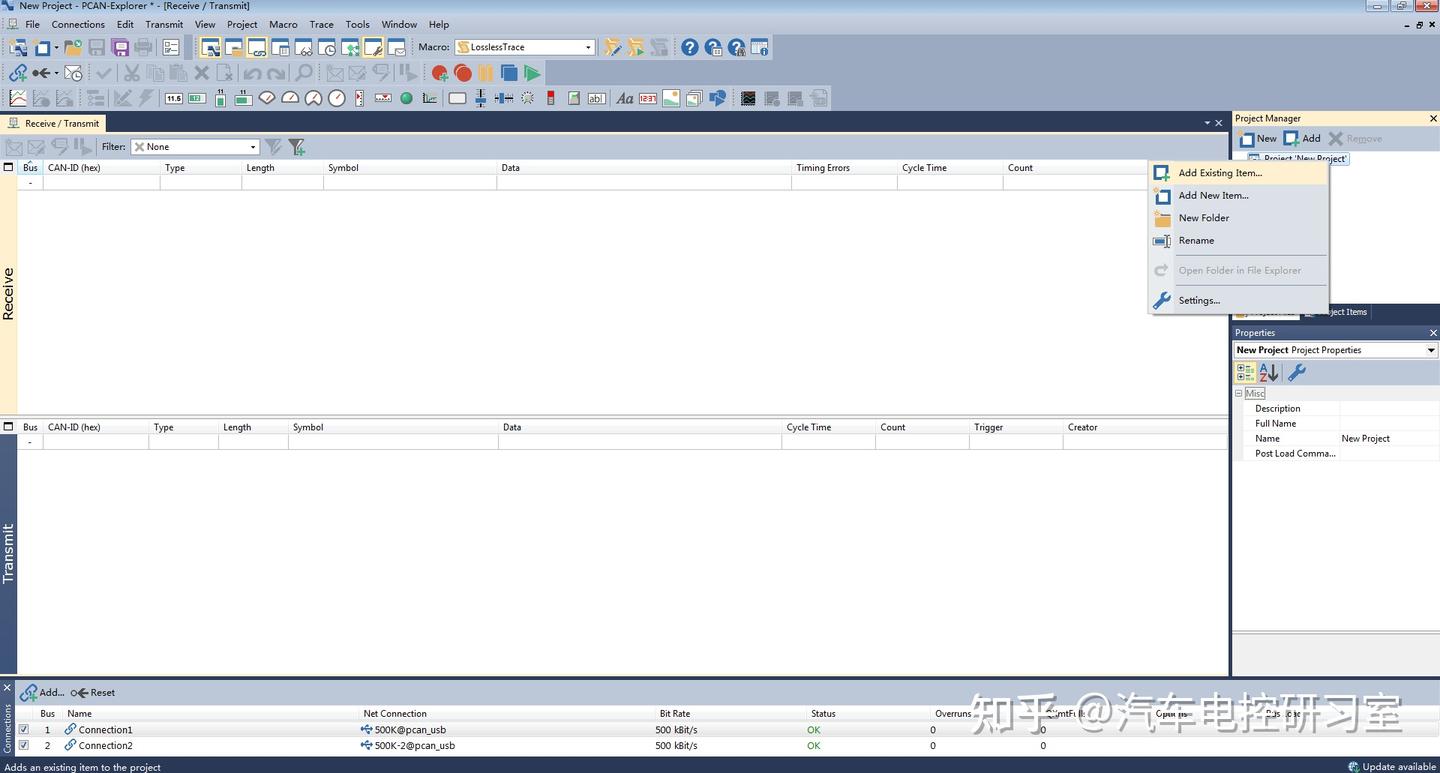This screenshot has width=1440, height=773.
Task: Collapse the Misc category in Properties
Action: click(1238, 394)
